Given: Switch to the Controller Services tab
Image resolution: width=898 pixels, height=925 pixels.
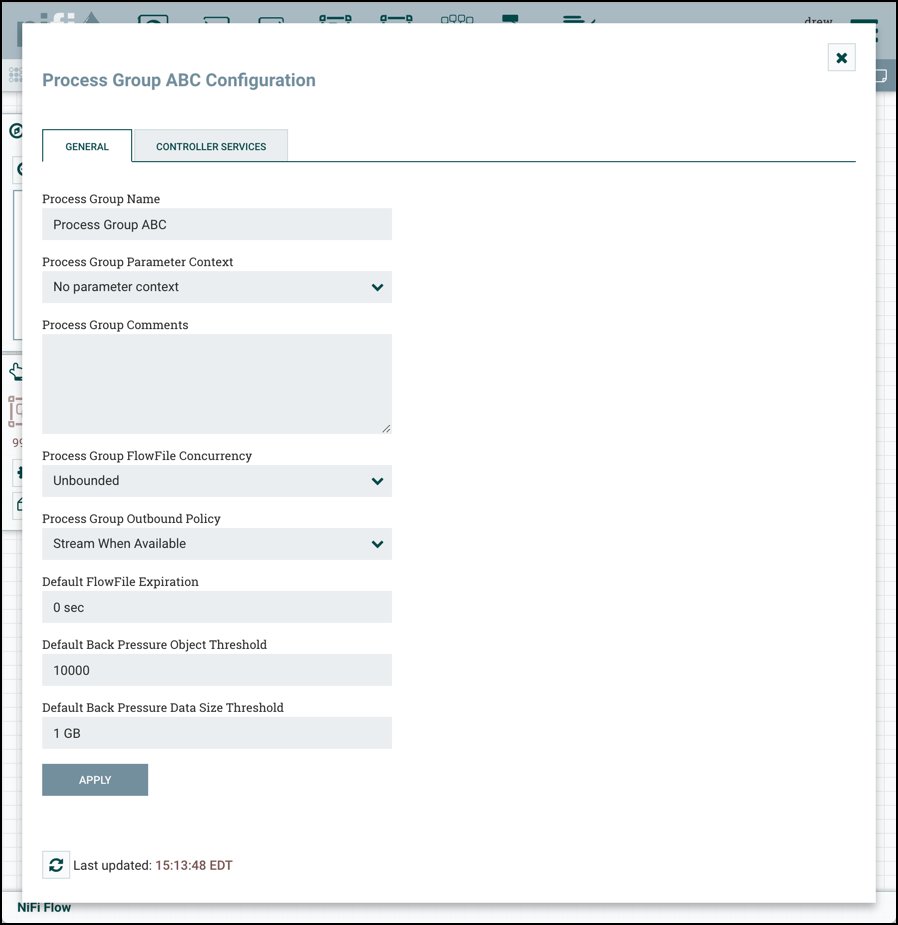Looking at the screenshot, I should (x=211, y=146).
